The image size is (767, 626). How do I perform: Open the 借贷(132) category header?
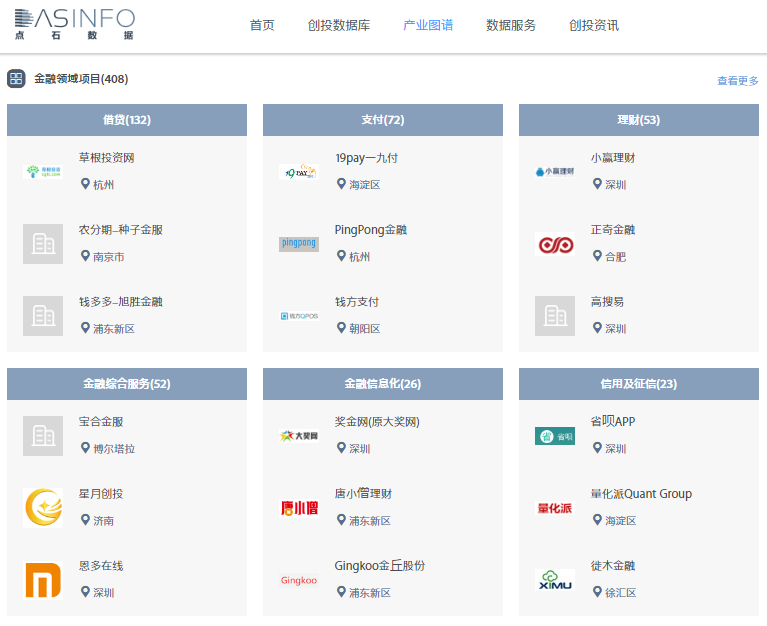127,120
